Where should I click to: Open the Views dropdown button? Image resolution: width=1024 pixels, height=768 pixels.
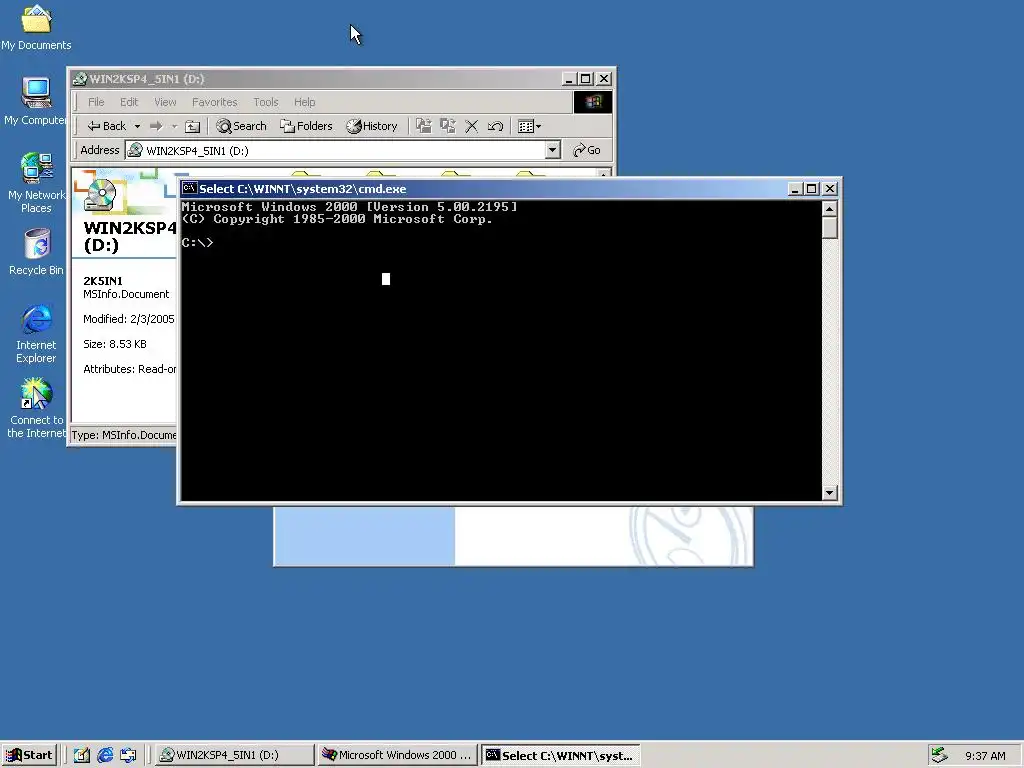coord(529,126)
